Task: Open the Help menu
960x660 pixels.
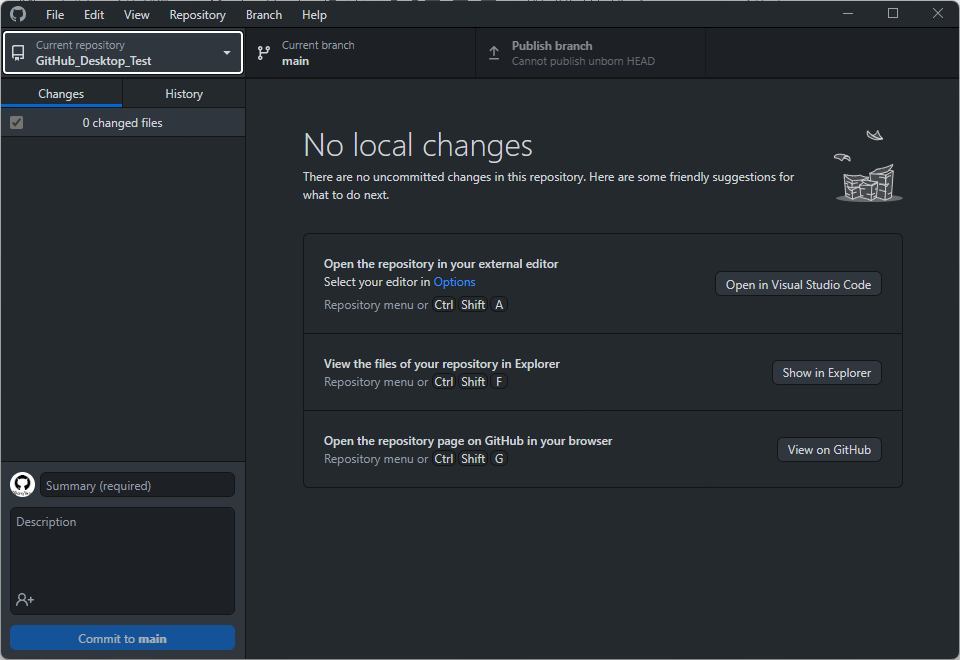Action: point(314,14)
